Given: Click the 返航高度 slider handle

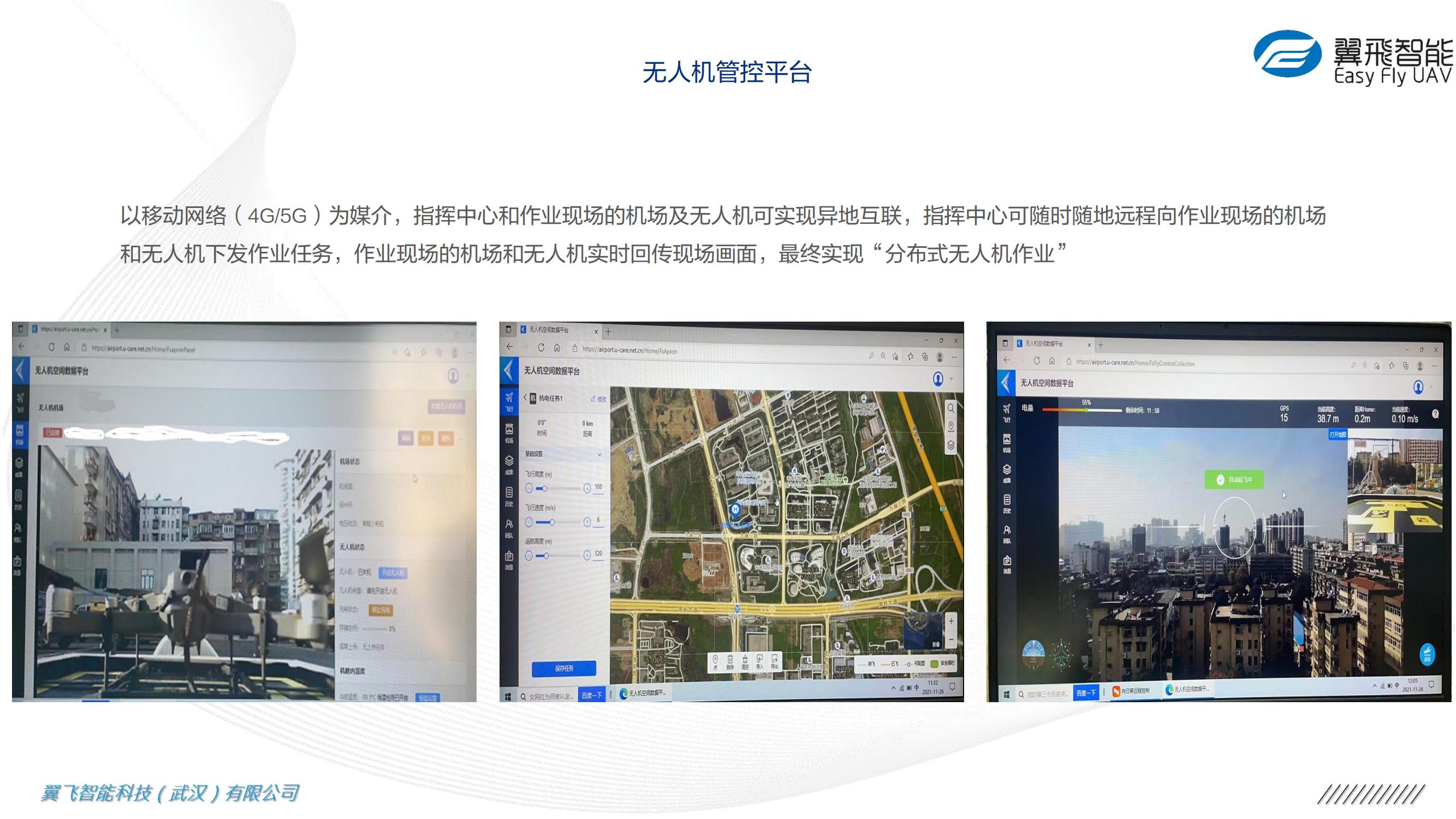Looking at the screenshot, I should point(546,556).
